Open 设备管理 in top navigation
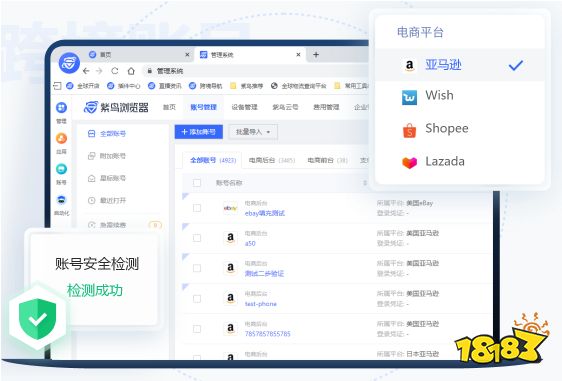The image size is (562, 381). [x=244, y=107]
